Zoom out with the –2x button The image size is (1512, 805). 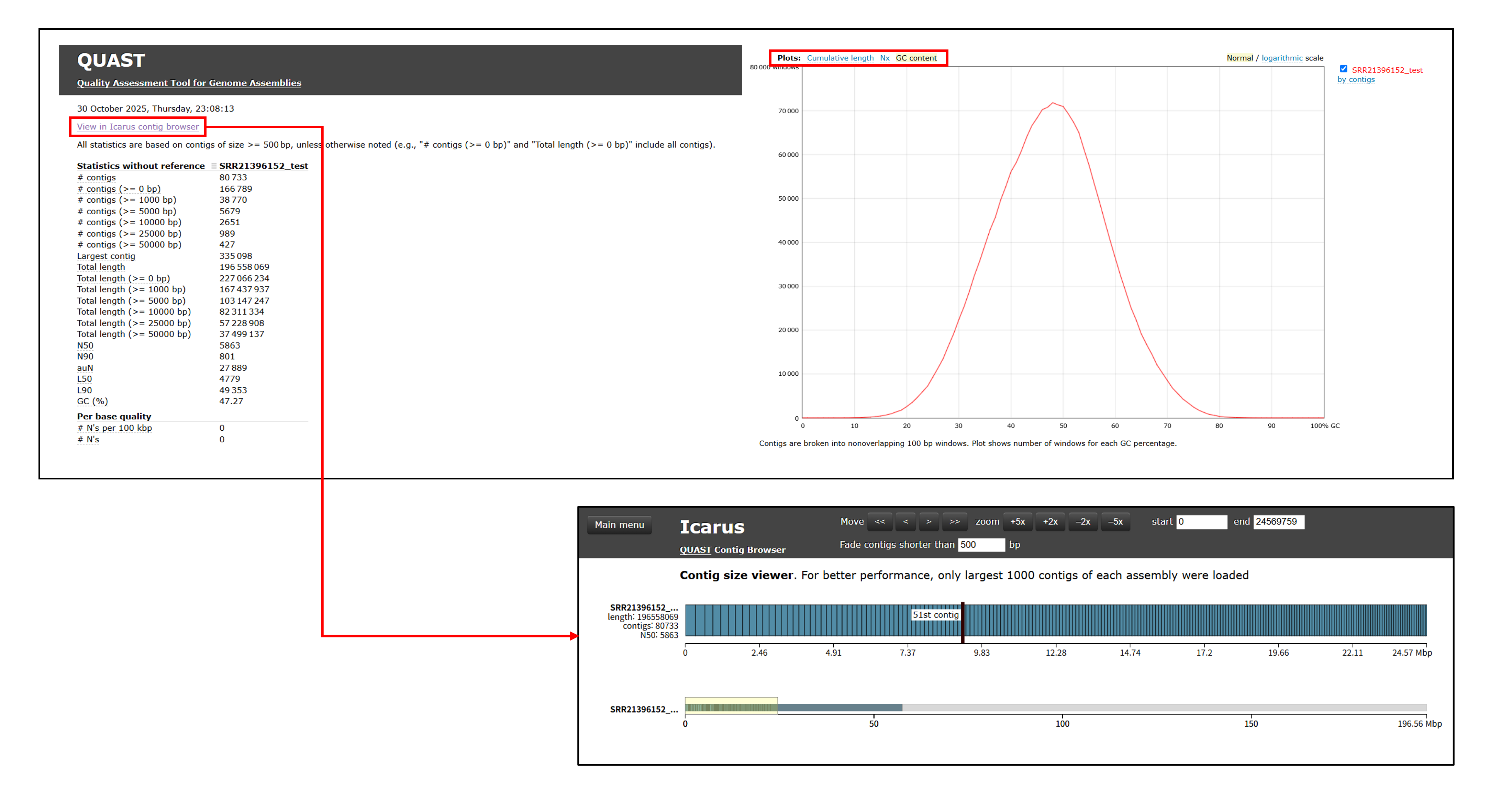tap(1082, 522)
